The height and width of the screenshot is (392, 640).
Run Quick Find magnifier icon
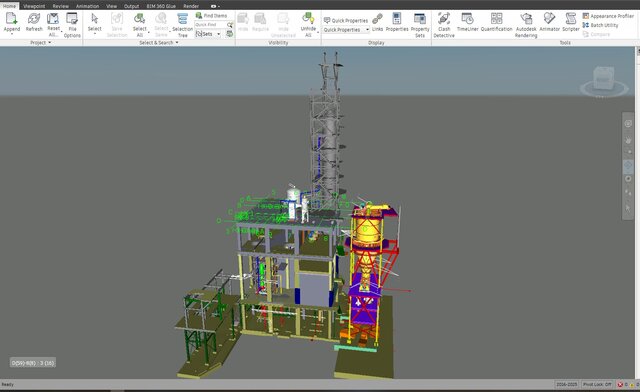[230, 25]
